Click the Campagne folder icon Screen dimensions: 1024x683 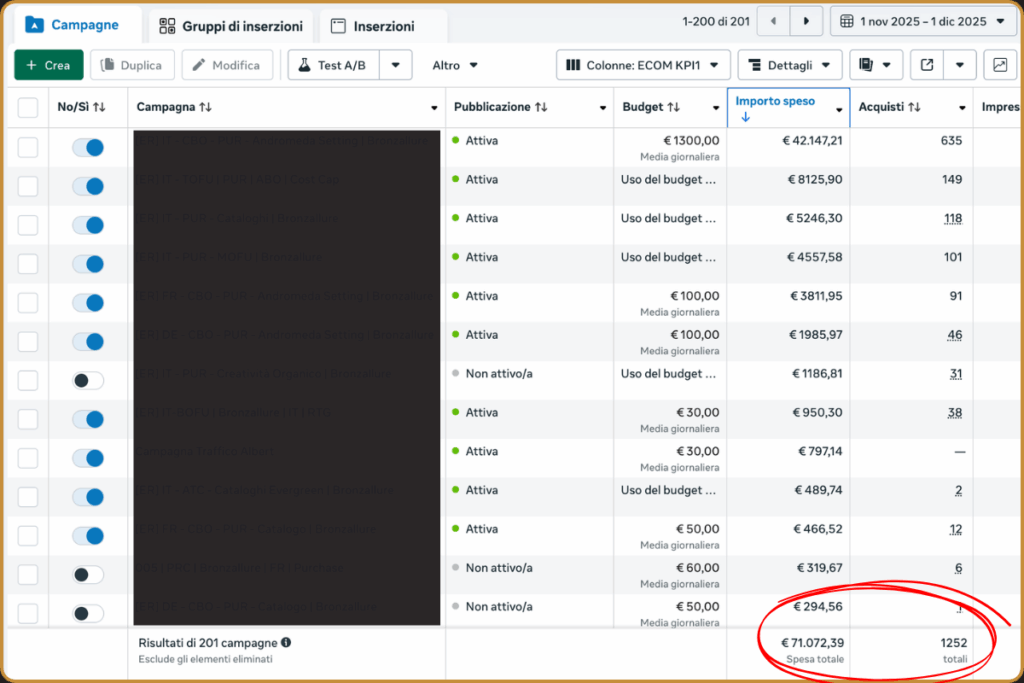coord(34,25)
